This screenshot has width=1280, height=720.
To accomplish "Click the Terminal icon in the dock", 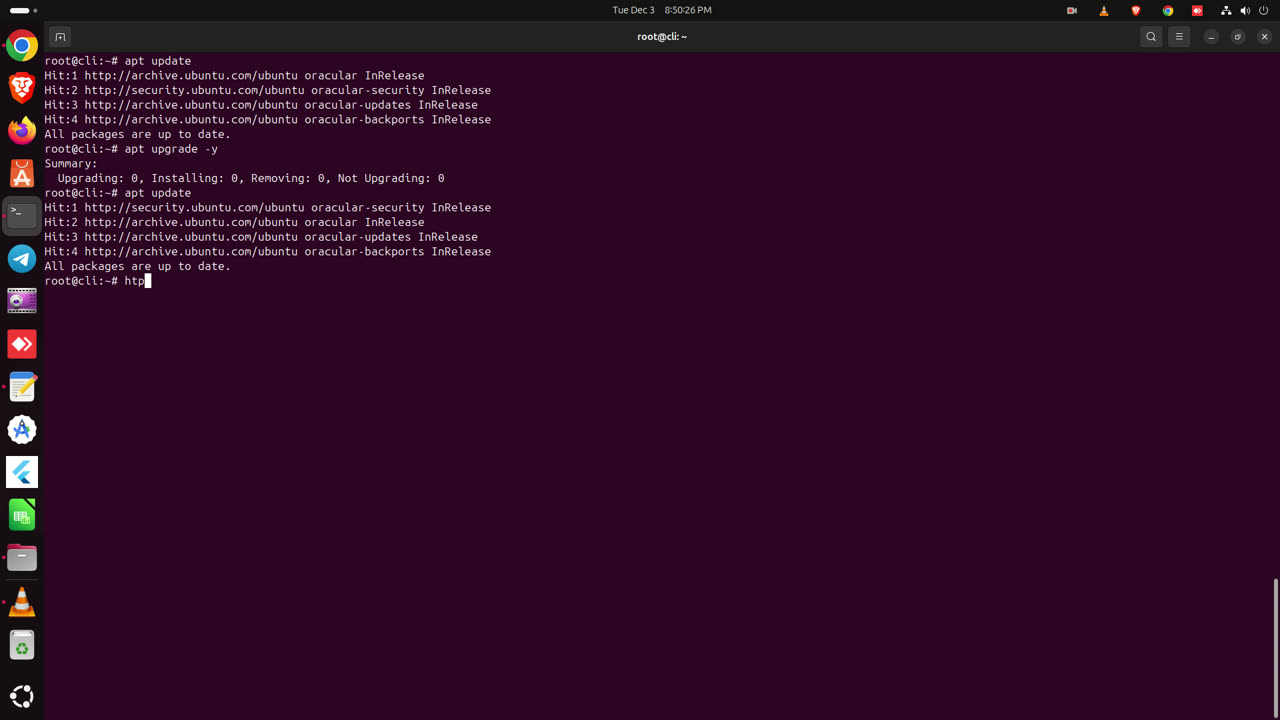I will pos(22,215).
